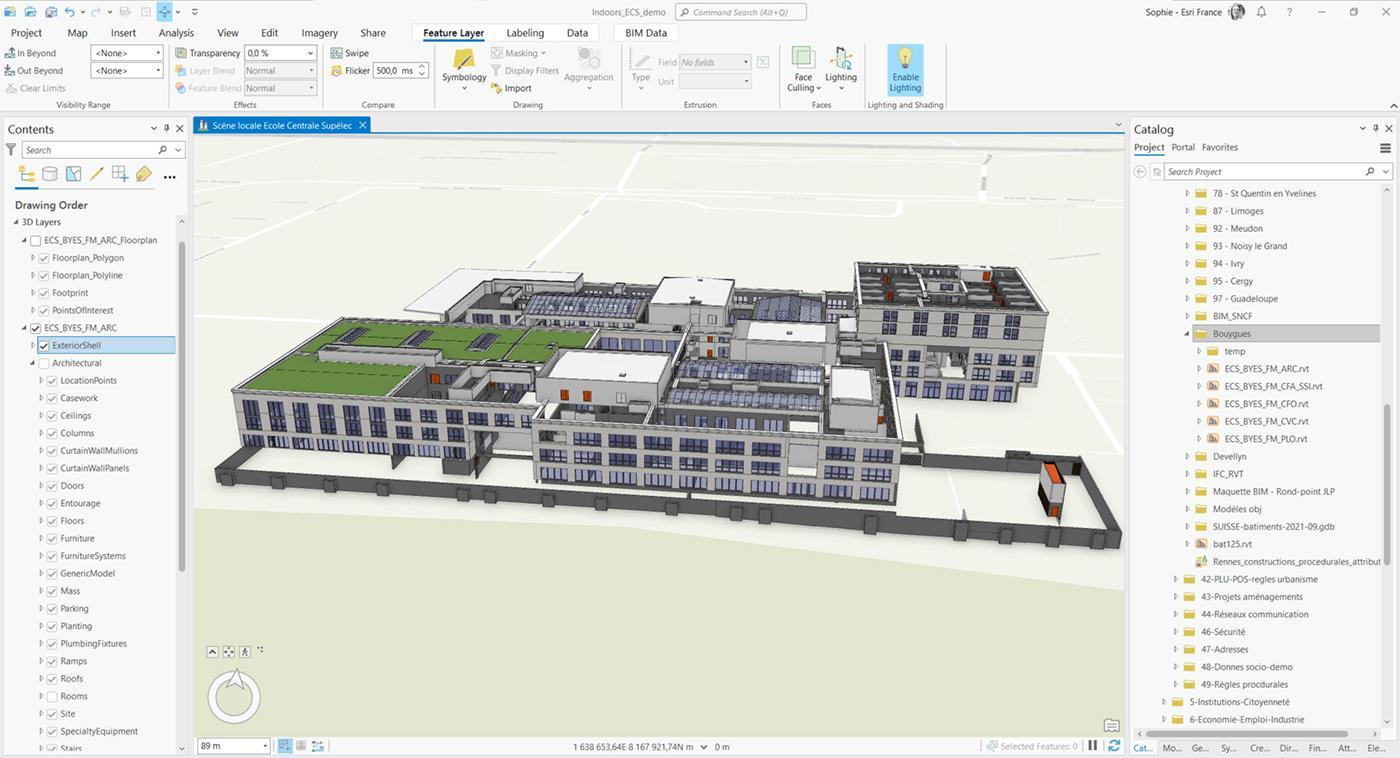The height and width of the screenshot is (758, 1400).
Task: Click the Contents pane vertical scrollbar
Action: pyautogui.click(x=182, y=407)
